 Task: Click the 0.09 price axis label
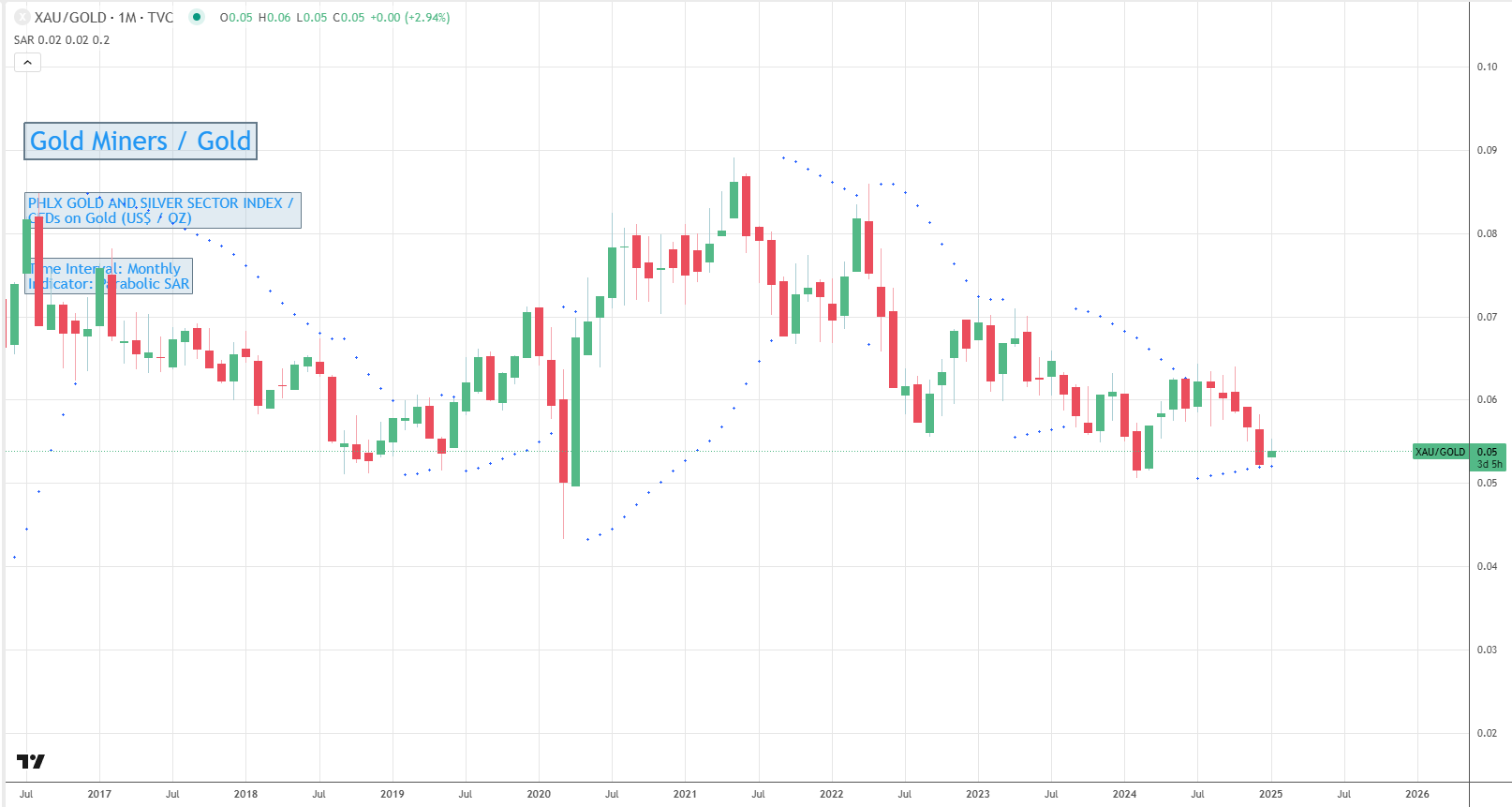pyautogui.click(x=1487, y=150)
